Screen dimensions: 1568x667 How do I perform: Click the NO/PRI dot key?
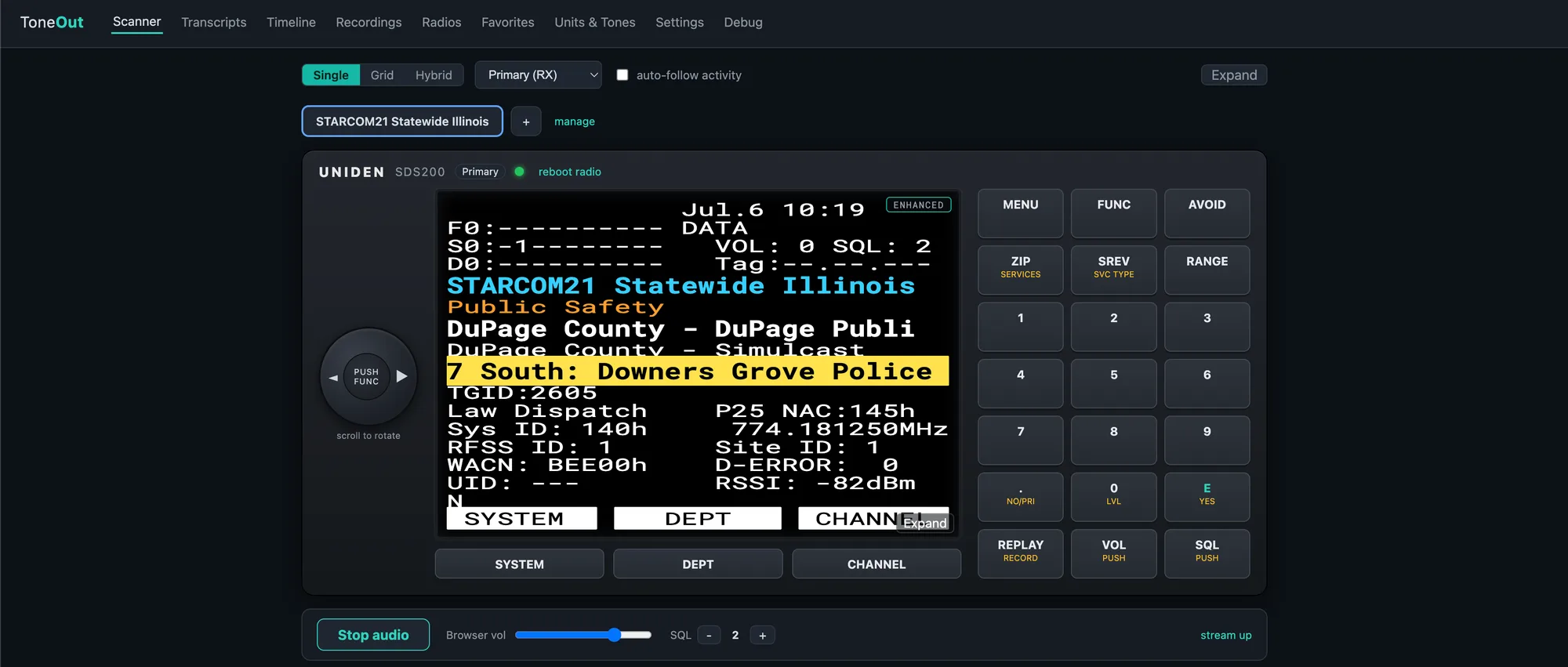[x=1021, y=497]
